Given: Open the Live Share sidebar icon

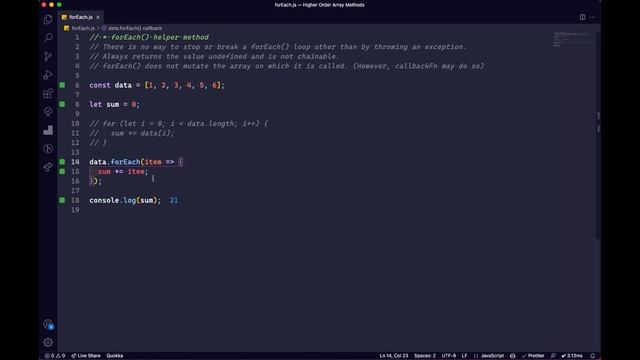Looking at the screenshot, I should (48, 167).
